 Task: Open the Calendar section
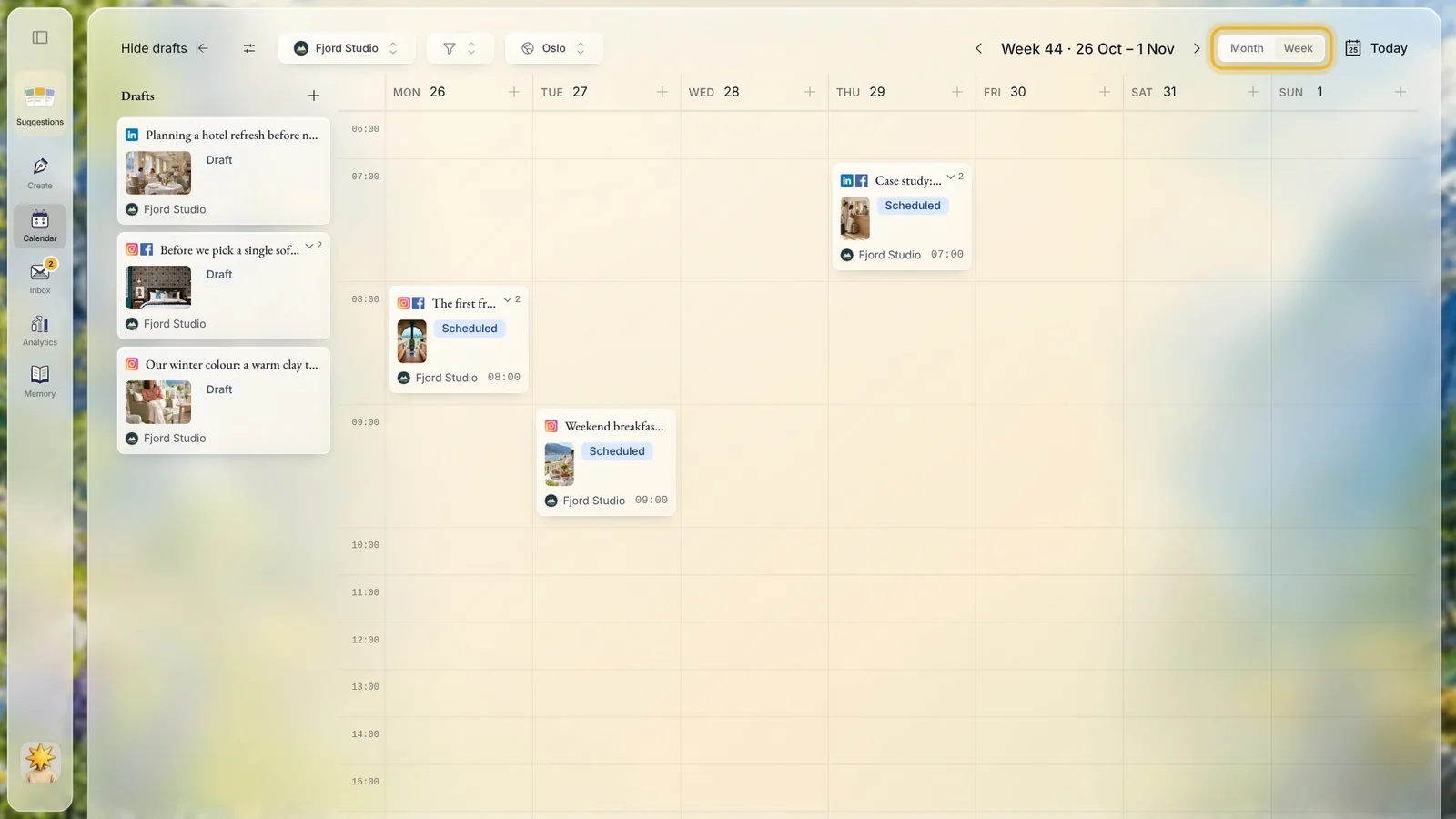40,226
